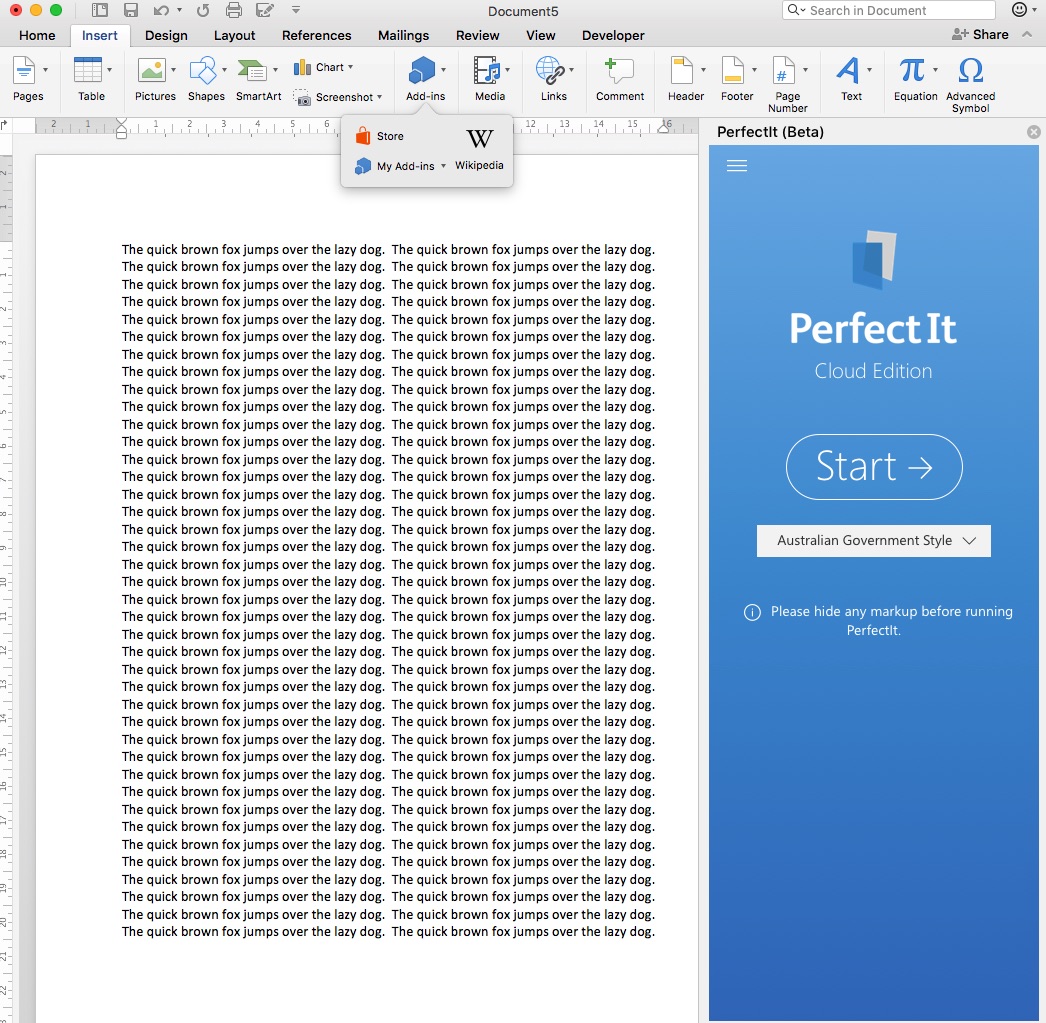Click the Text icon in the ribbon

848,70
